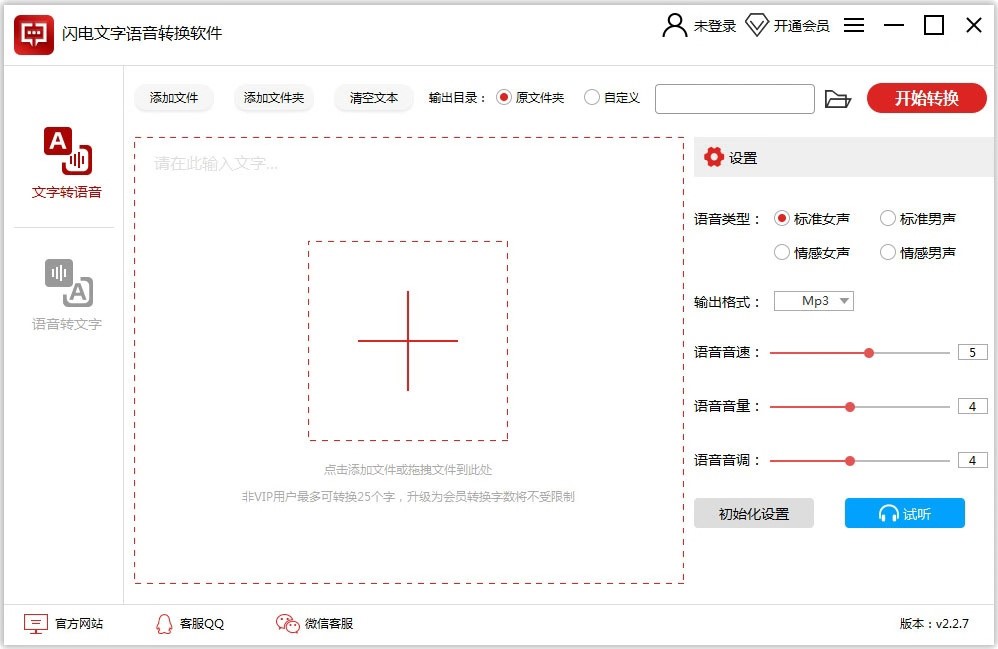Click the speech speed value box

coord(973,352)
